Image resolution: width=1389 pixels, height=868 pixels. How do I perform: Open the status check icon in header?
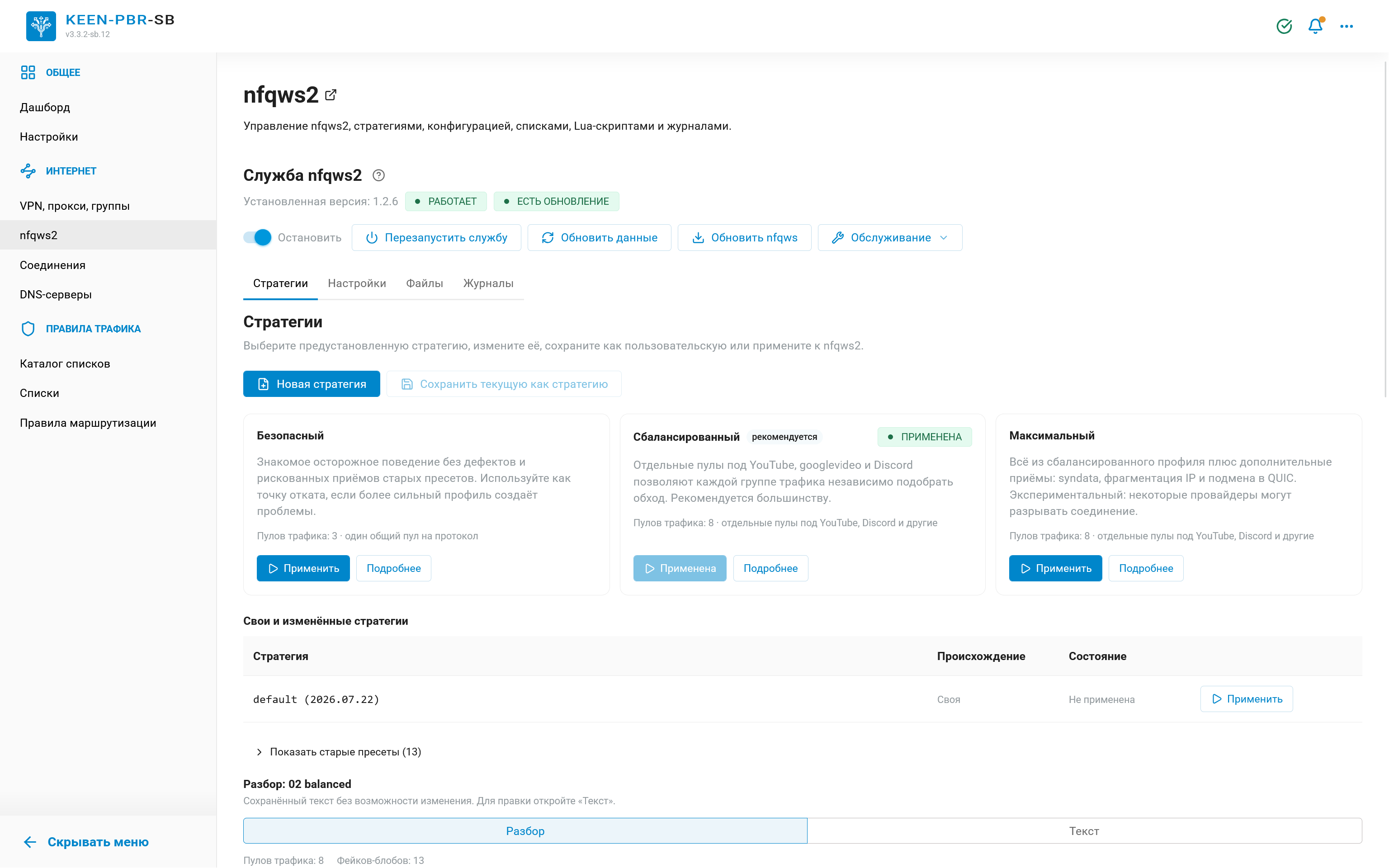1284,26
